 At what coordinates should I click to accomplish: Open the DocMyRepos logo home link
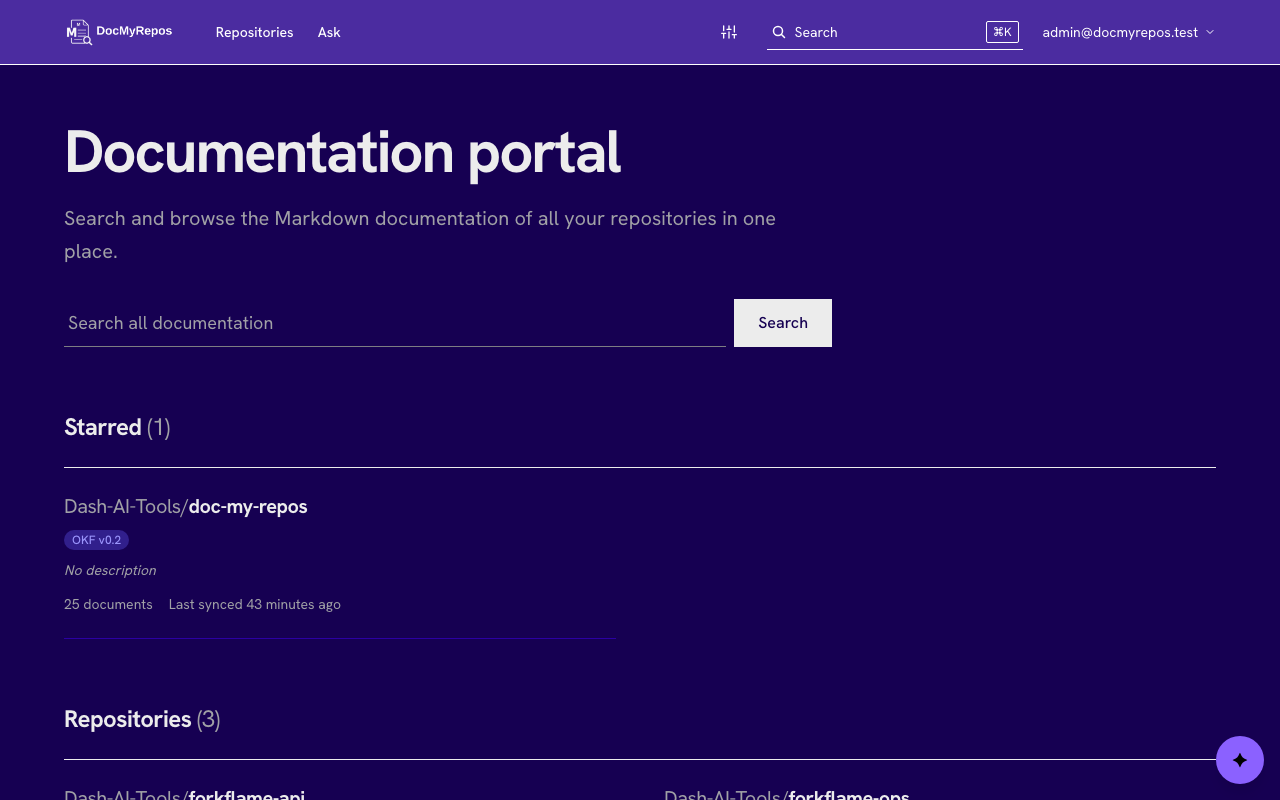[119, 32]
